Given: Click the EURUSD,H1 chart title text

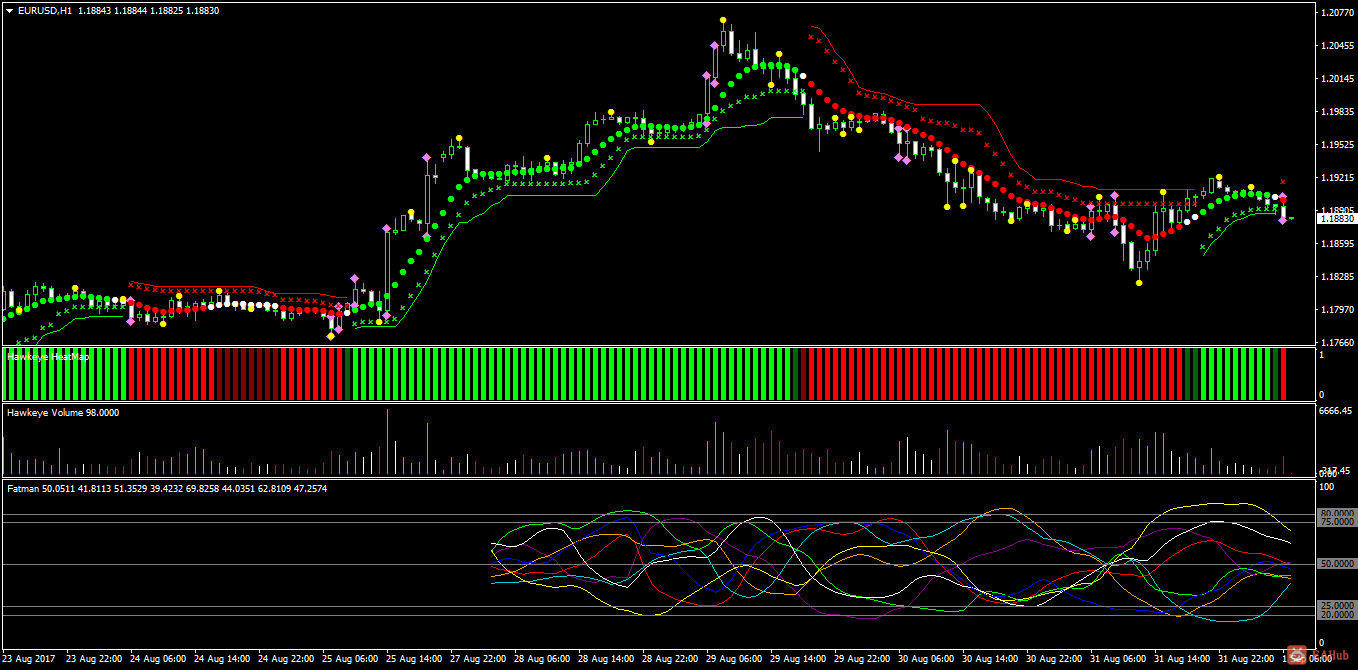Looking at the screenshot, I should tap(45, 10).
